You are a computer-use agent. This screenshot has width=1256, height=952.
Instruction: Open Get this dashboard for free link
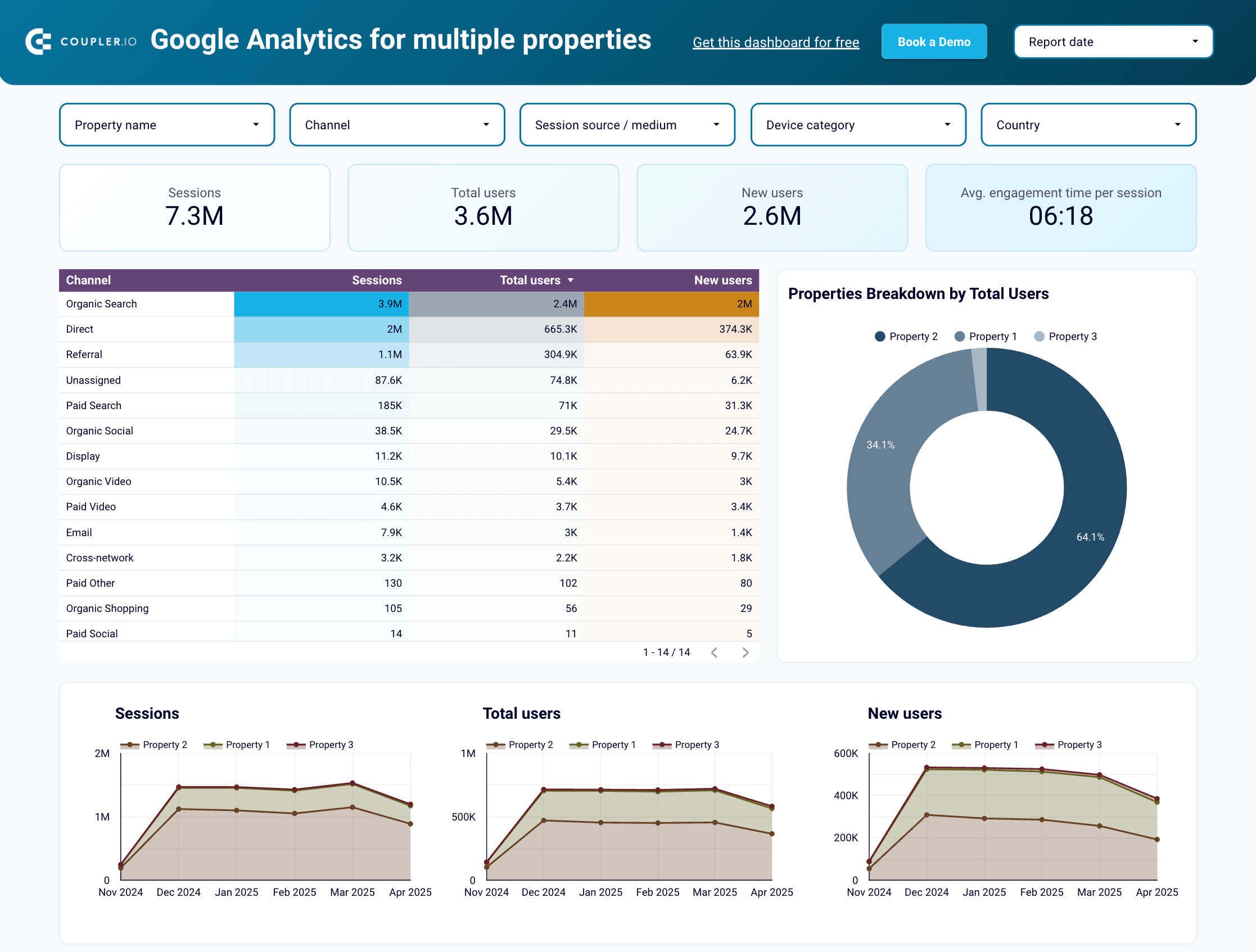click(x=776, y=42)
